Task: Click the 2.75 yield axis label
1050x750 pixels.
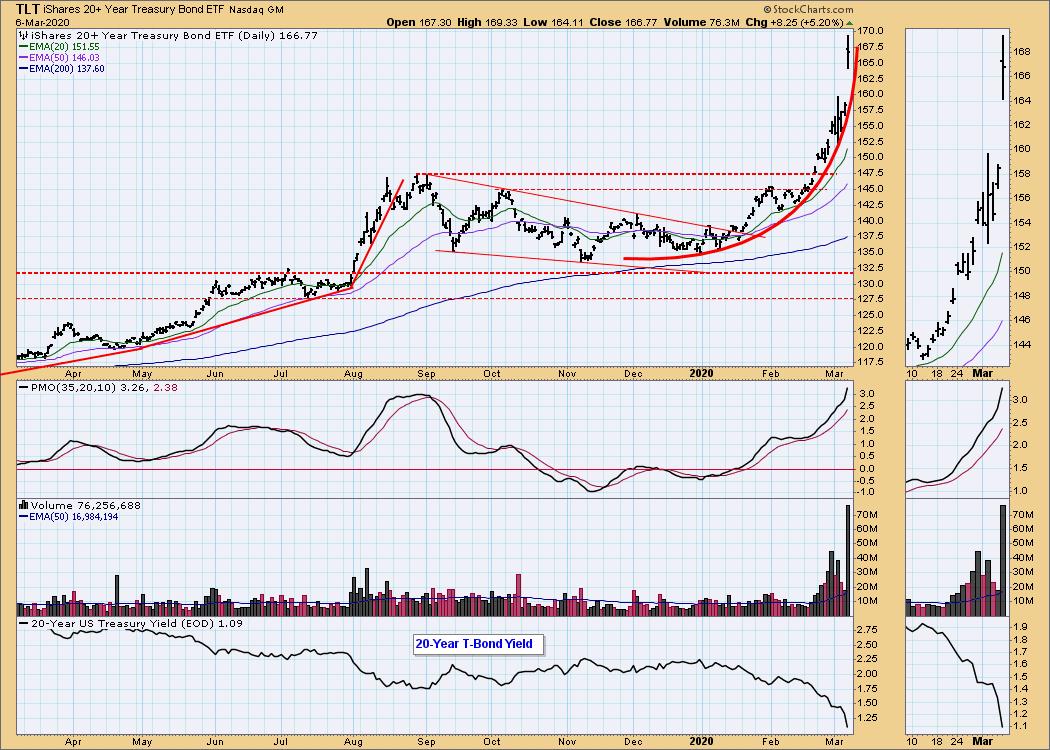Action: tap(867, 631)
